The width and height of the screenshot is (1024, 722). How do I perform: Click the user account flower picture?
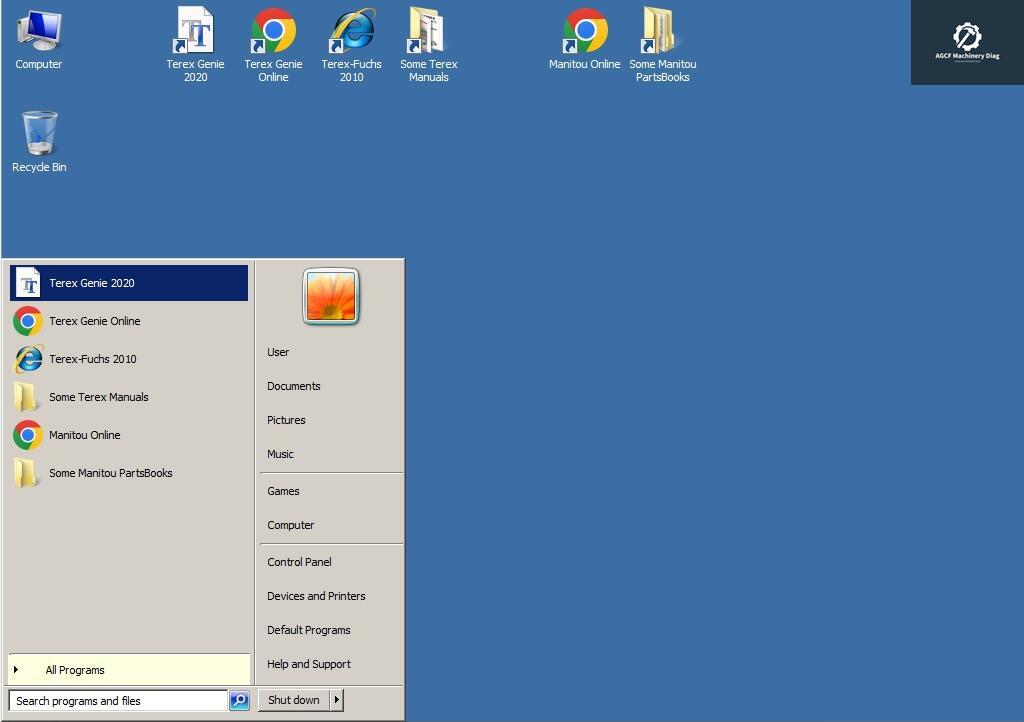(331, 296)
